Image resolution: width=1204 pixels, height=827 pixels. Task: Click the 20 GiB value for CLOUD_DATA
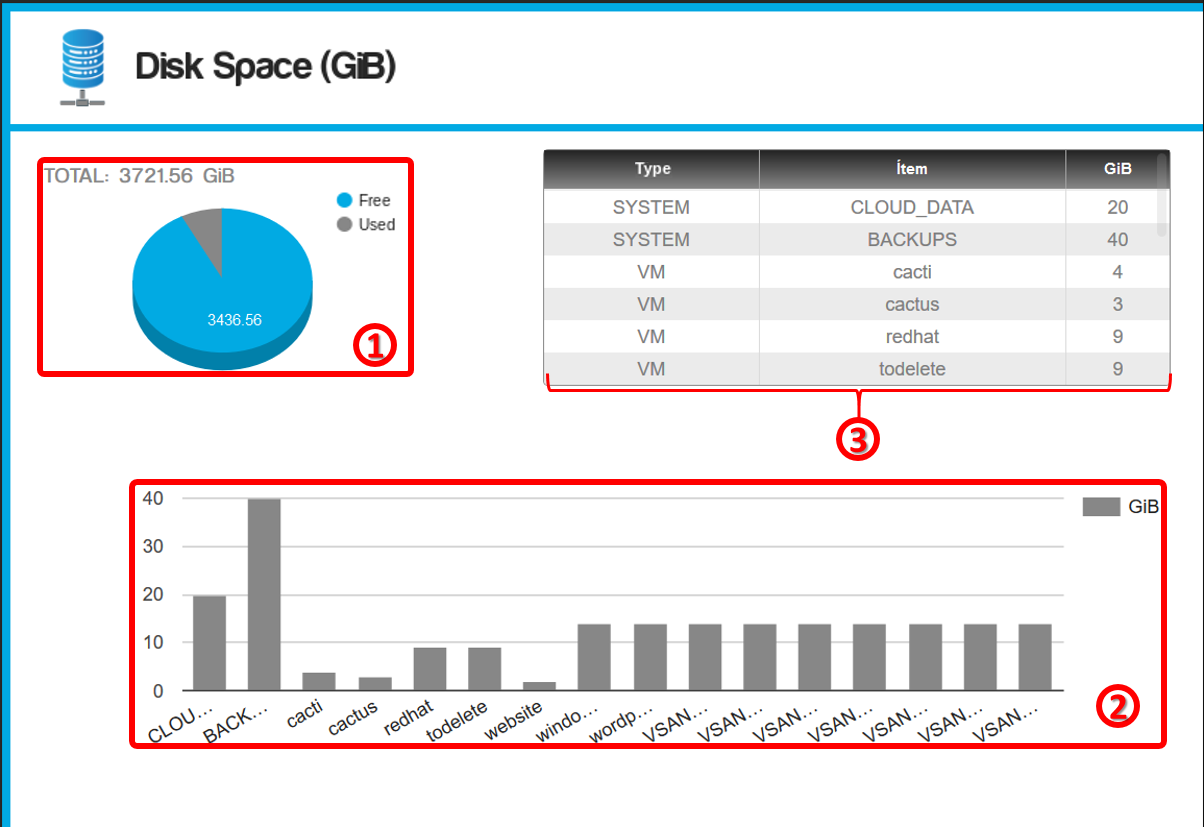(1117, 208)
